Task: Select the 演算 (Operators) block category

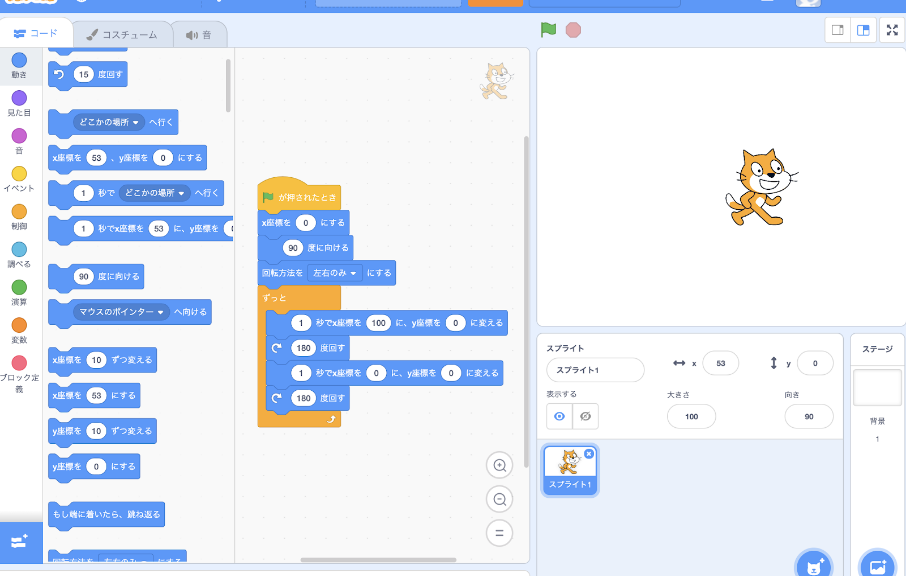Action: pos(19,293)
